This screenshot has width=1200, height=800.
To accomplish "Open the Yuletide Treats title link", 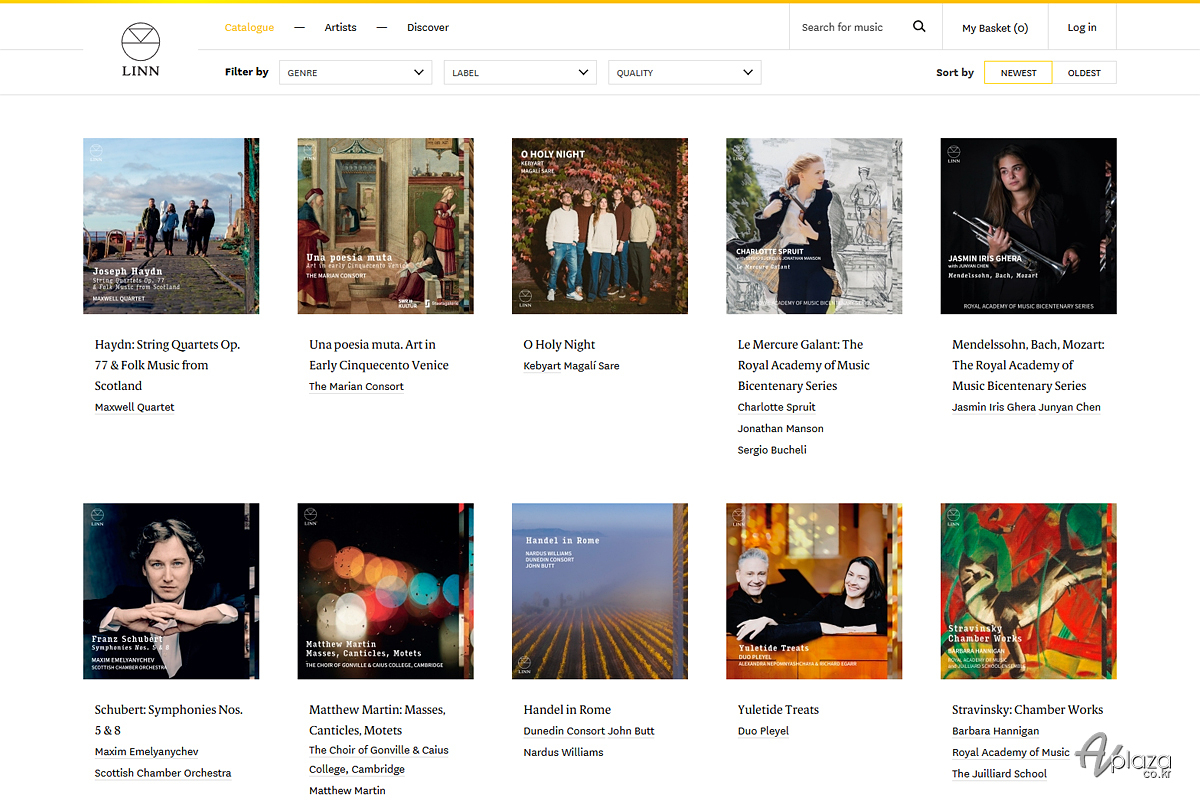I will [x=778, y=710].
